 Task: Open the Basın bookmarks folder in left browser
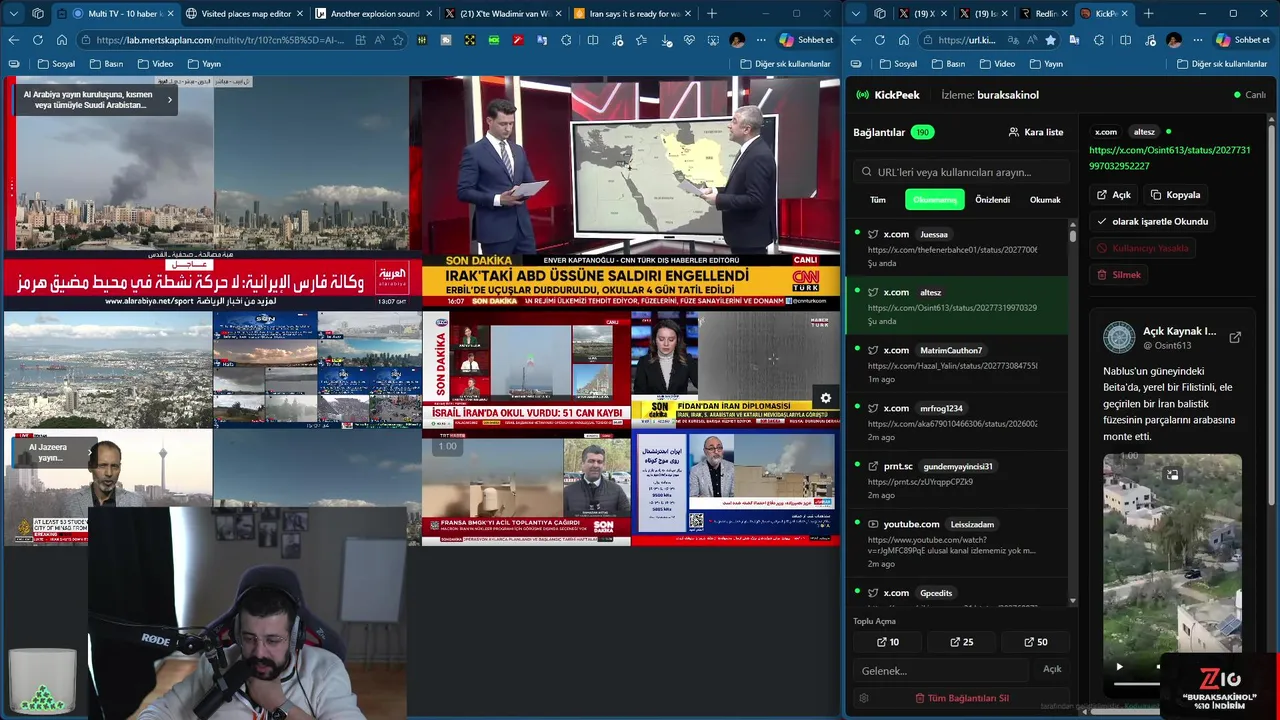tap(106, 64)
